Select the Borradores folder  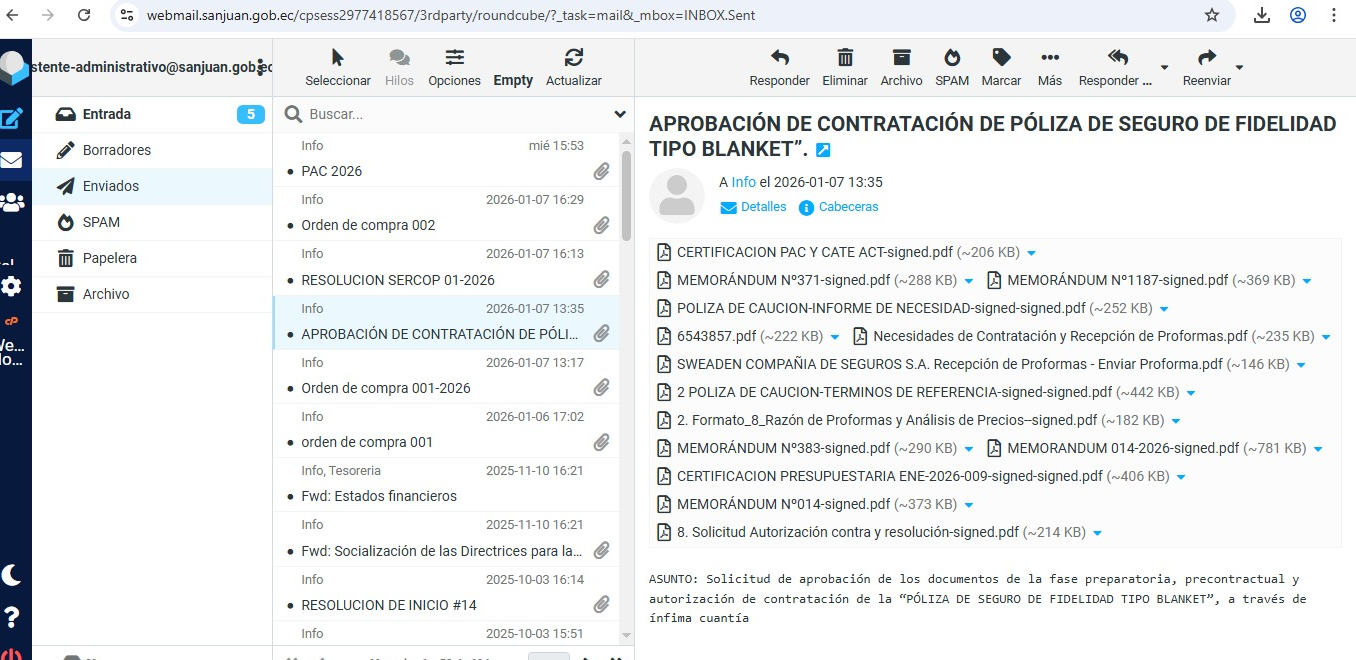point(117,150)
